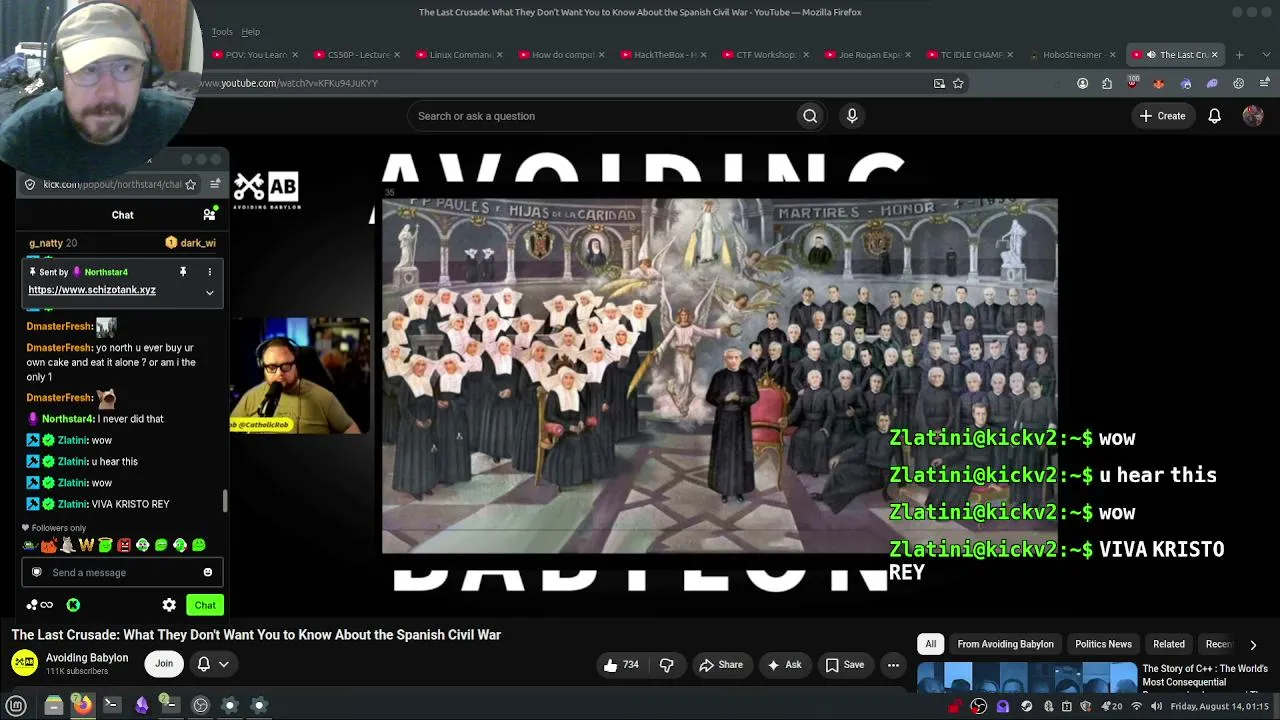
Task: Switch to Firefox from the taskbar
Action: pos(83,705)
